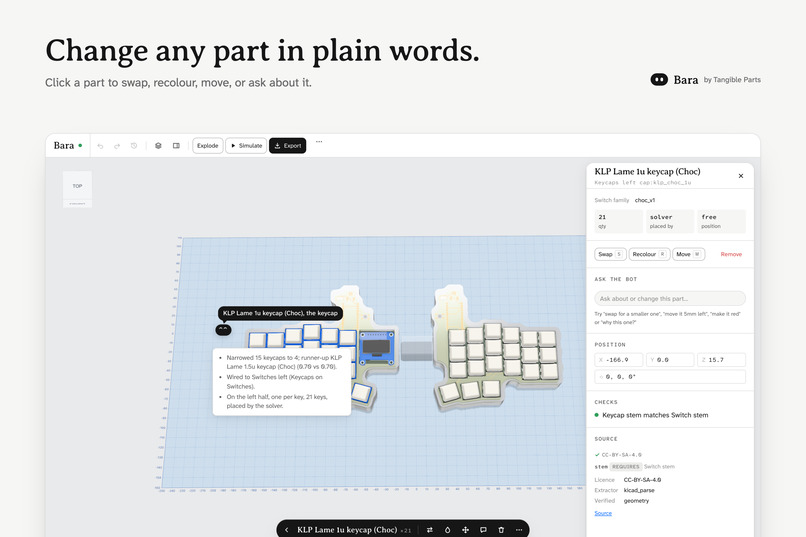Open bottom bar more options ellipsis

(519, 530)
